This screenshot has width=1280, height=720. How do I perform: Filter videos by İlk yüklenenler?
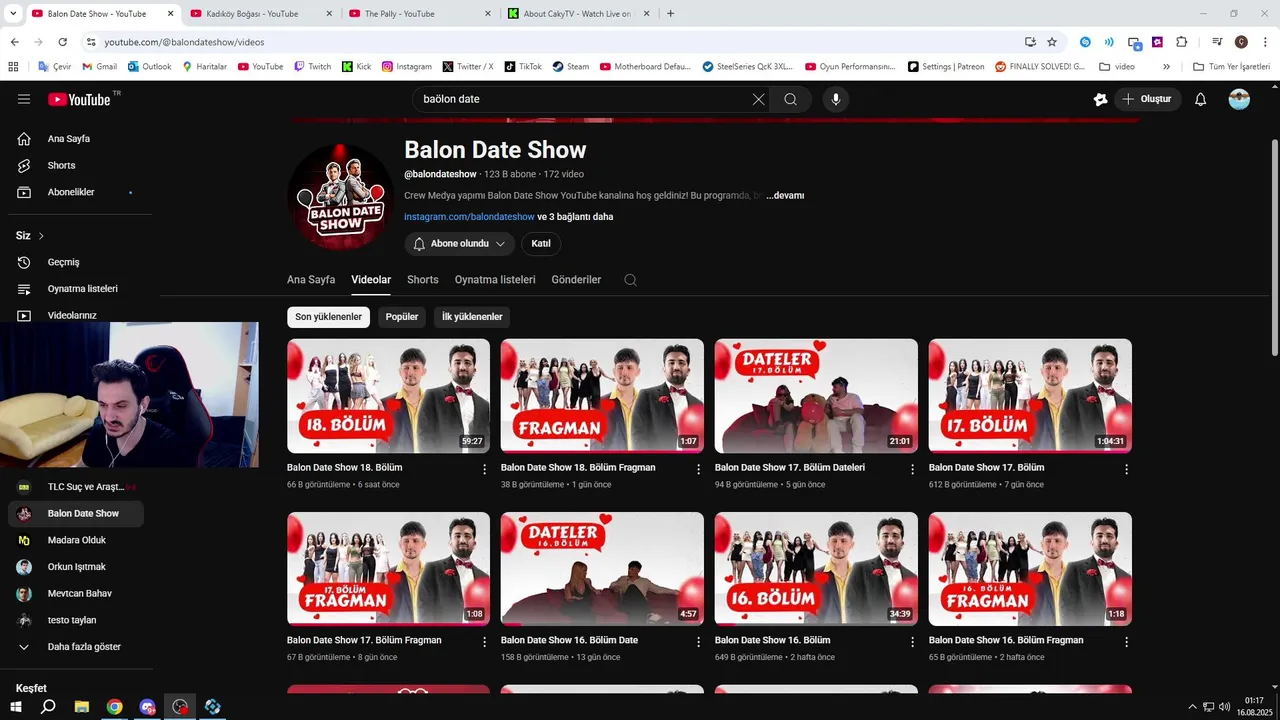point(472,317)
